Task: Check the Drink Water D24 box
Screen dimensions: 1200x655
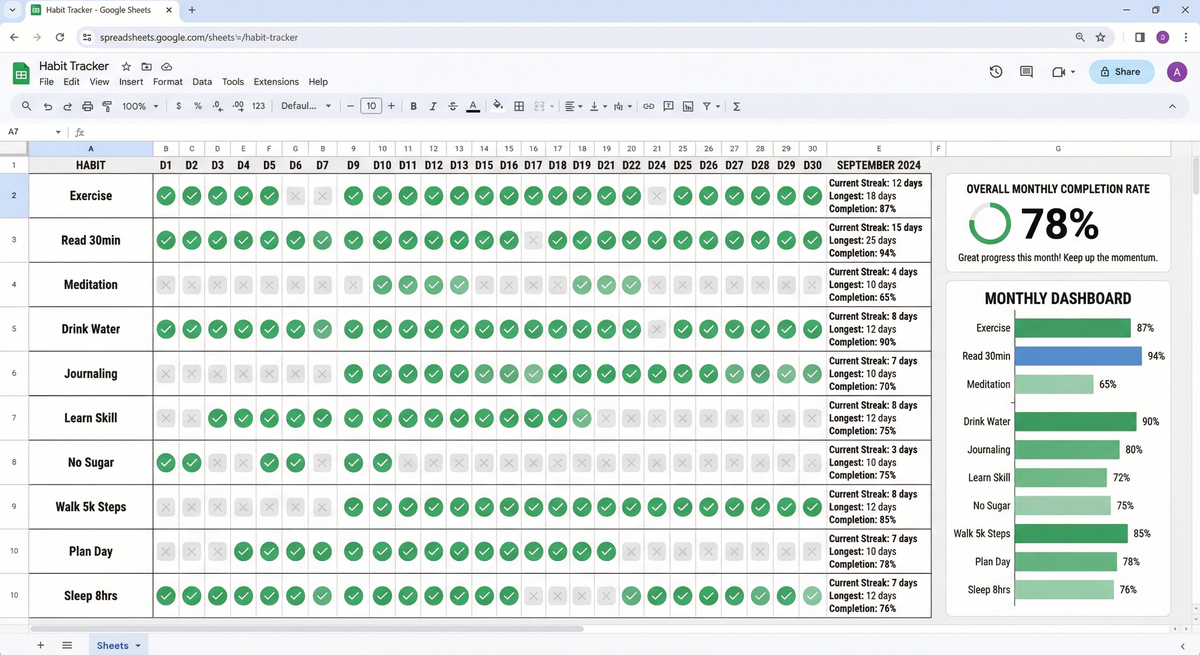Action: (656, 329)
